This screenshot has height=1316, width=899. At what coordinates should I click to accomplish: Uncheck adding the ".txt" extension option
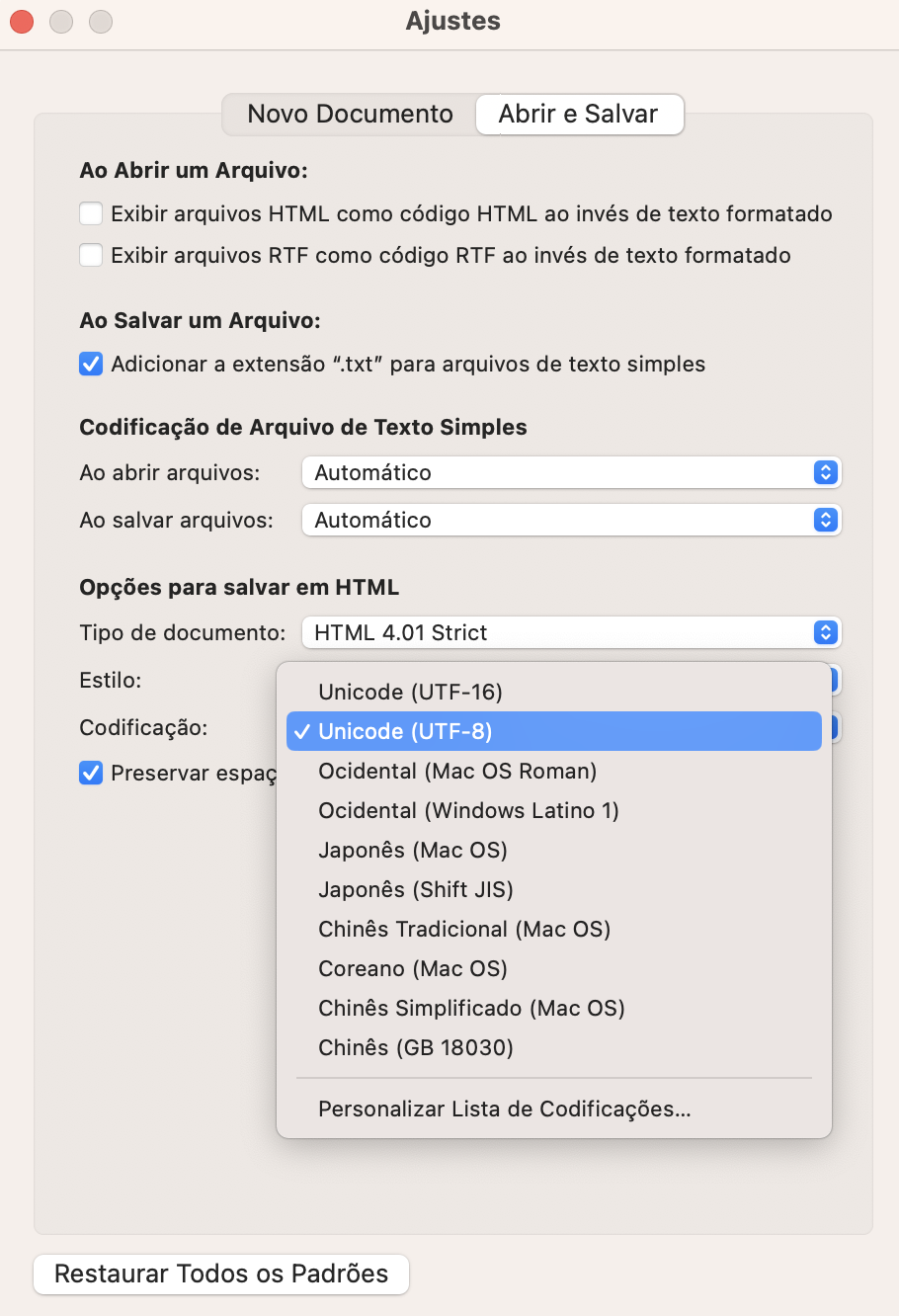coord(91,364)
